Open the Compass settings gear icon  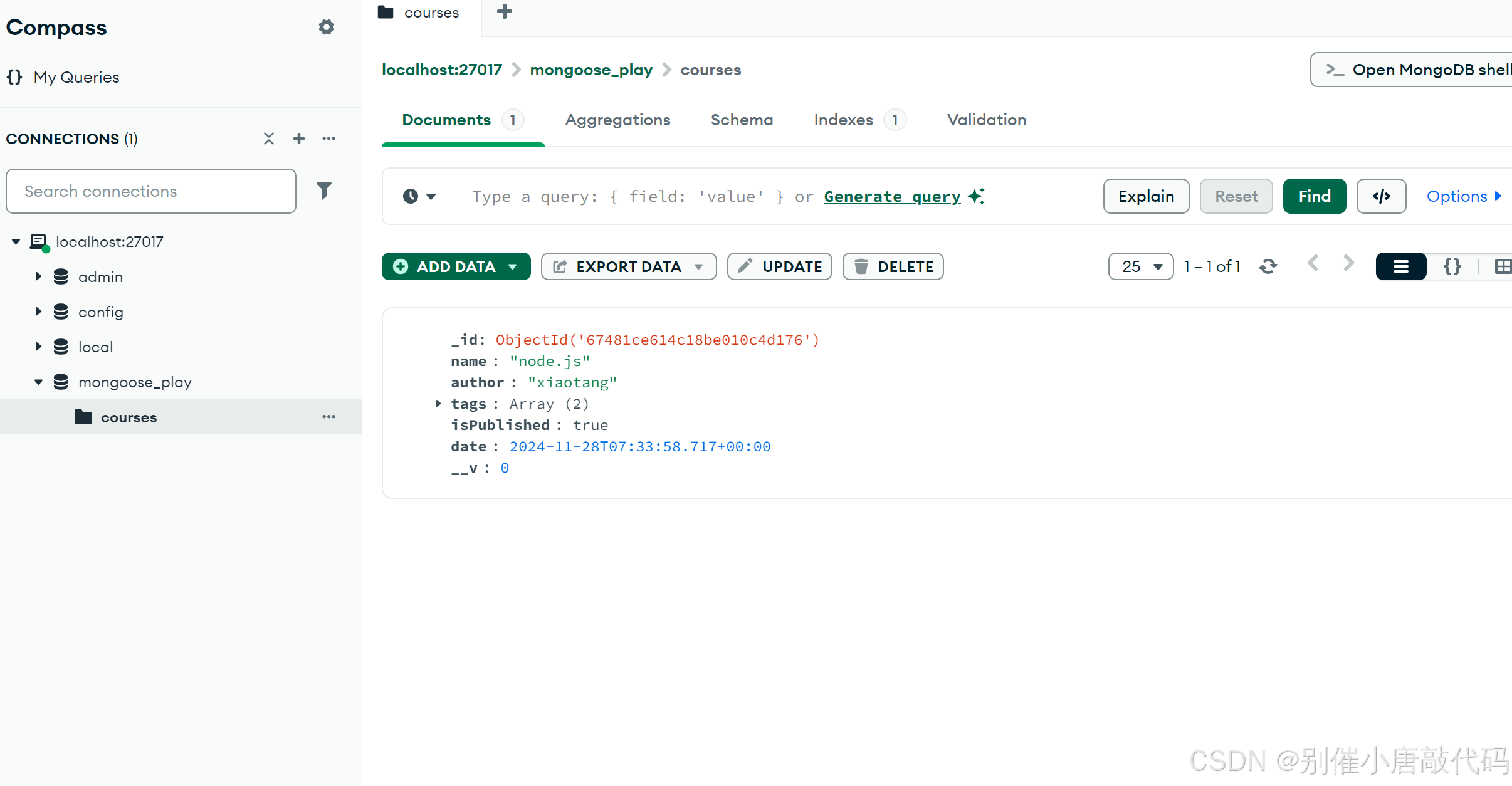pos(327,27)
